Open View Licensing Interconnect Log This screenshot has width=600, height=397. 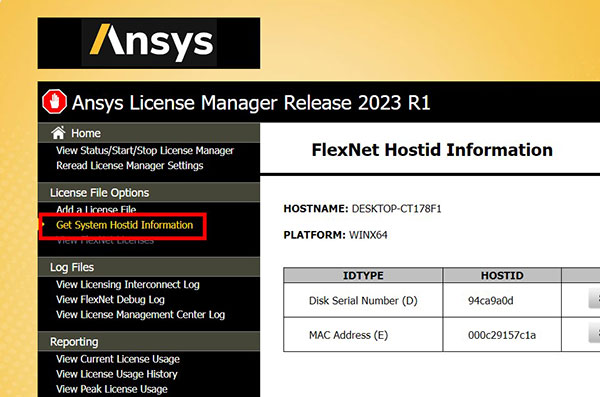[128, 284]
